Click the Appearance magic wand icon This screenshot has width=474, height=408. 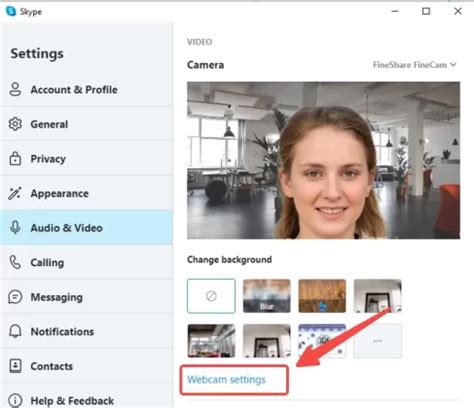[15, 193]
